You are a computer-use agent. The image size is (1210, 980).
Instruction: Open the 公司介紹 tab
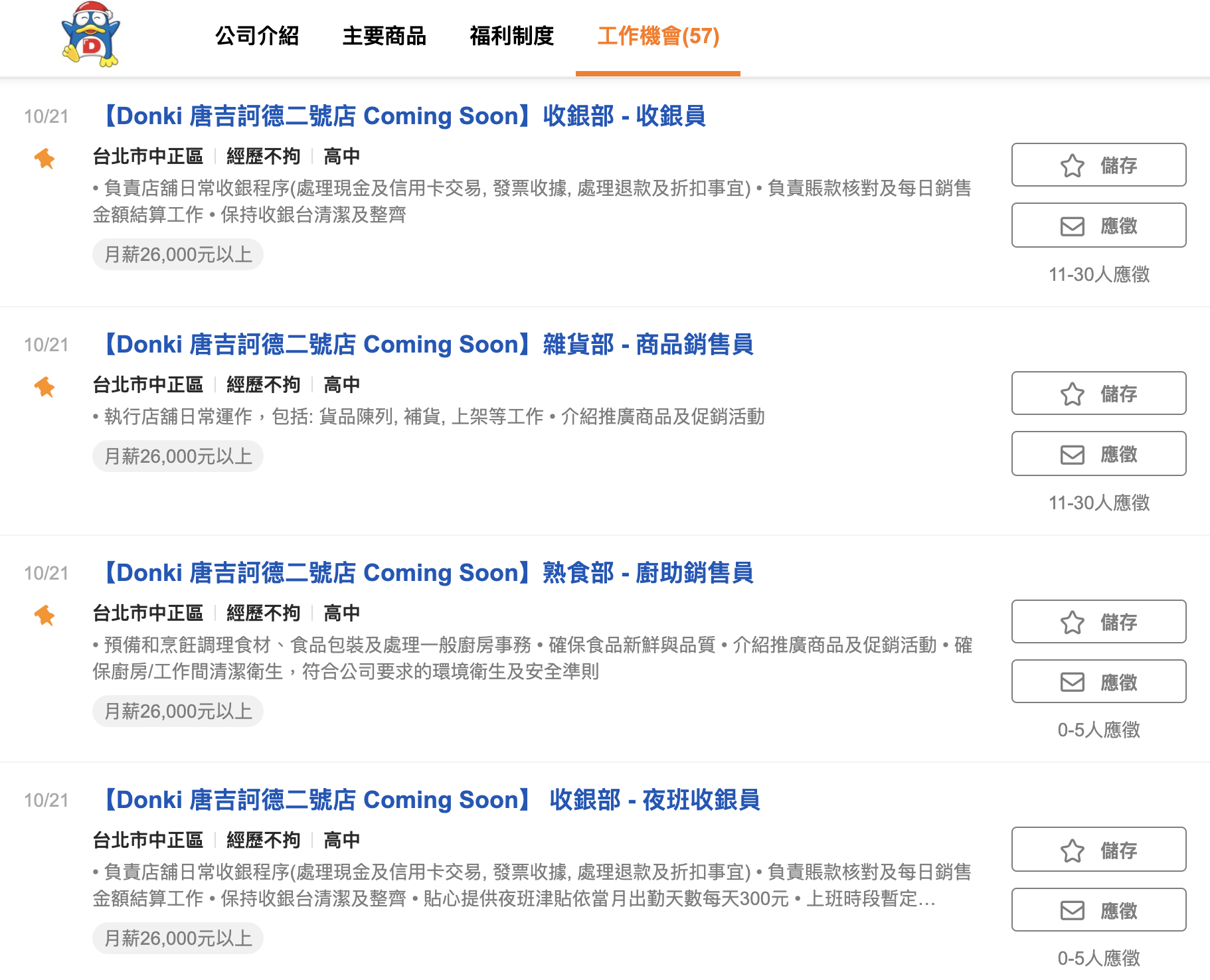pyautogui.click(x=257, y=36)
